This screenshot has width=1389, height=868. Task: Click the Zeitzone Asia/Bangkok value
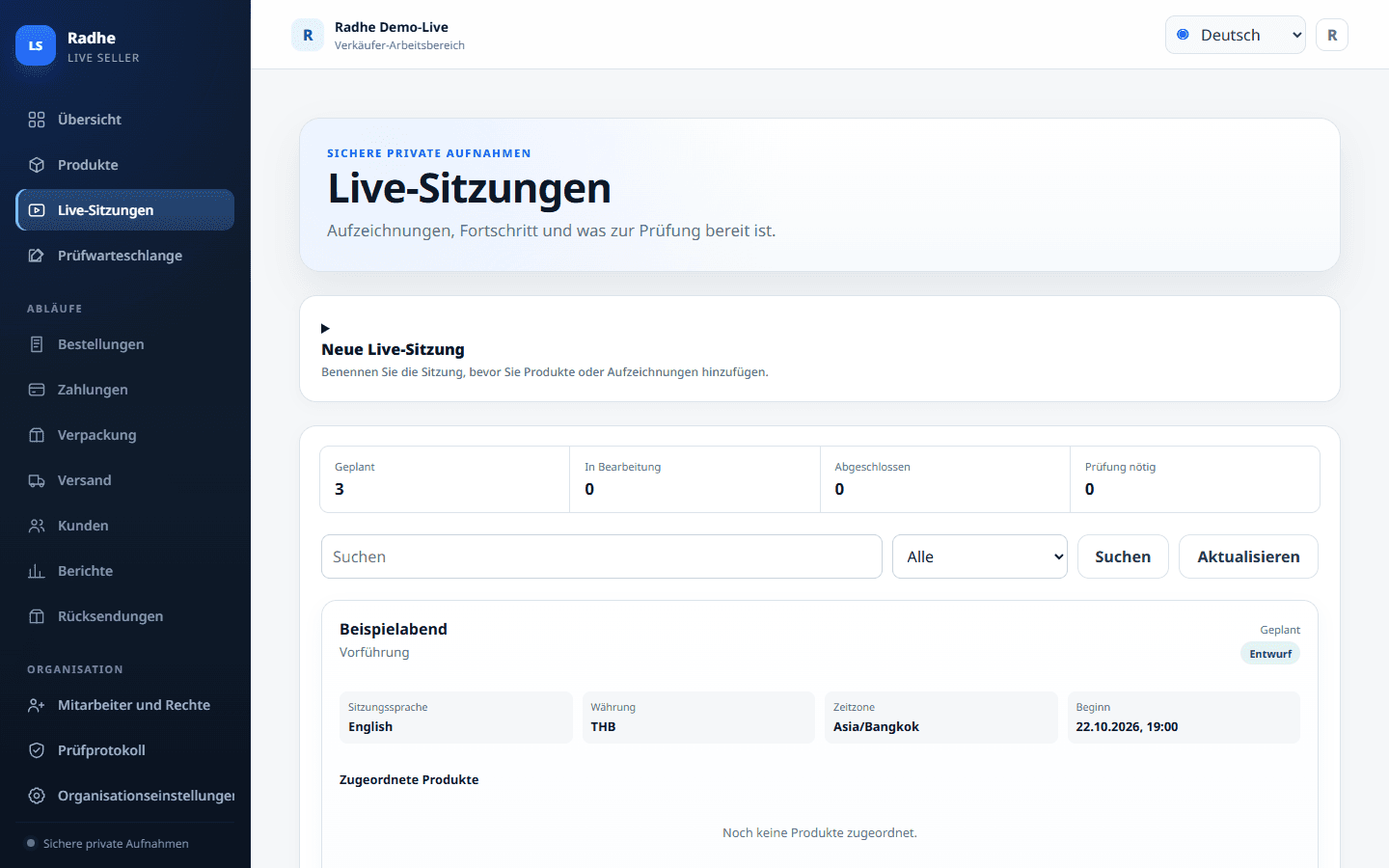876,727
